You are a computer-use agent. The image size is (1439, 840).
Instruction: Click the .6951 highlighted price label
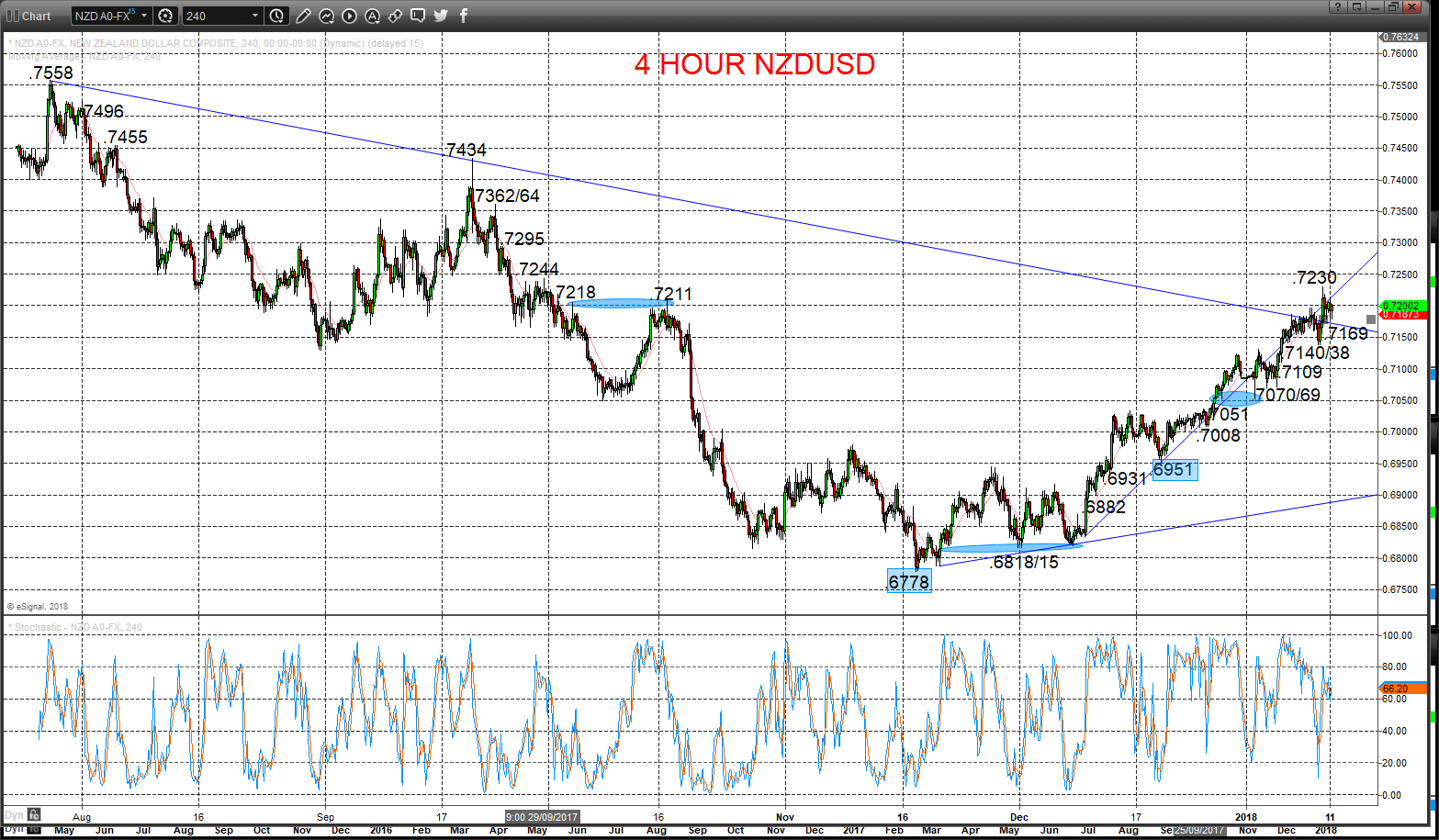pyautogui.click(x=1175, y=469)
